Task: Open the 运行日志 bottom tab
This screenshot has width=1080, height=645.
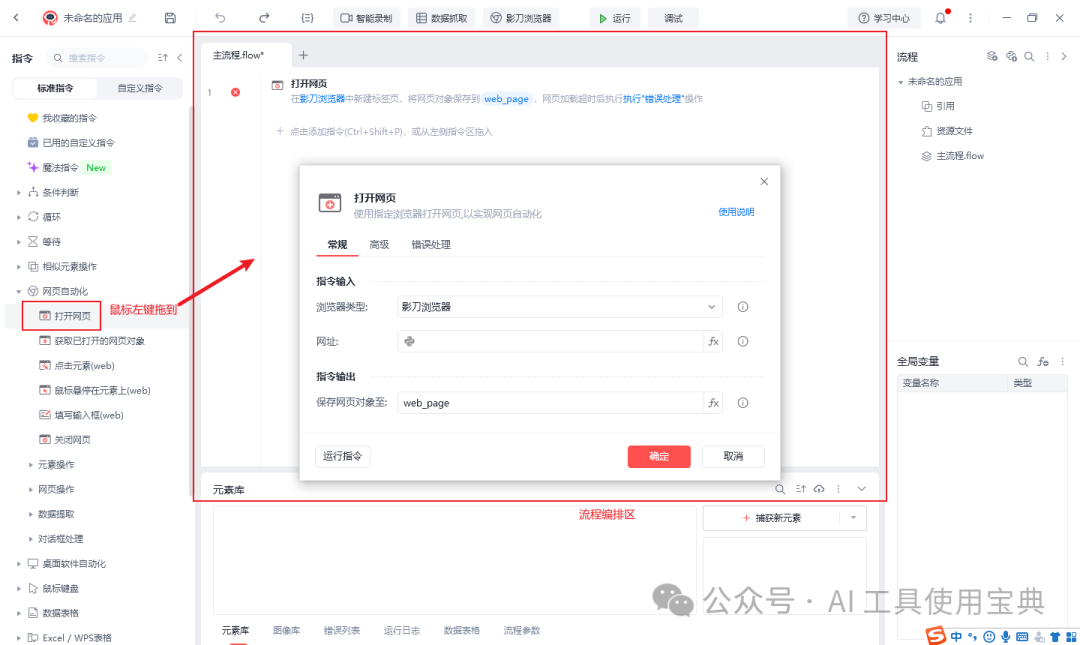Action: coord(402,631)
